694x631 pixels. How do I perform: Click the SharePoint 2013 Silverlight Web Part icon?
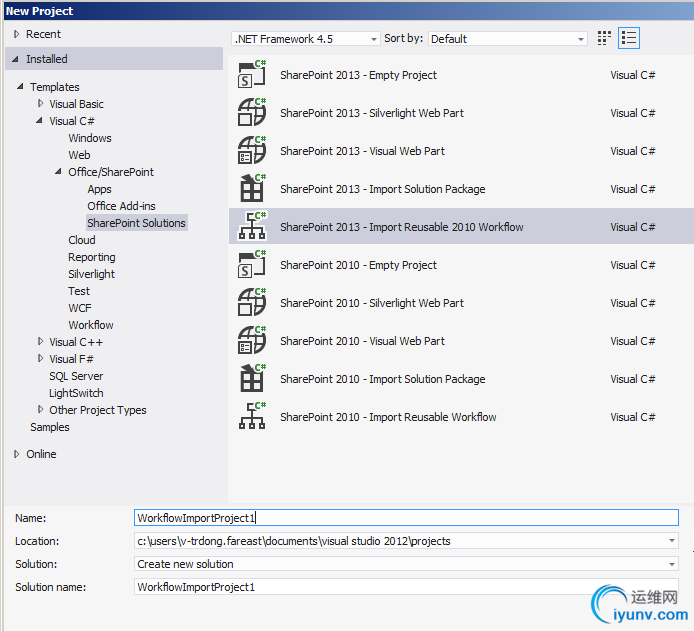[252, 112]
